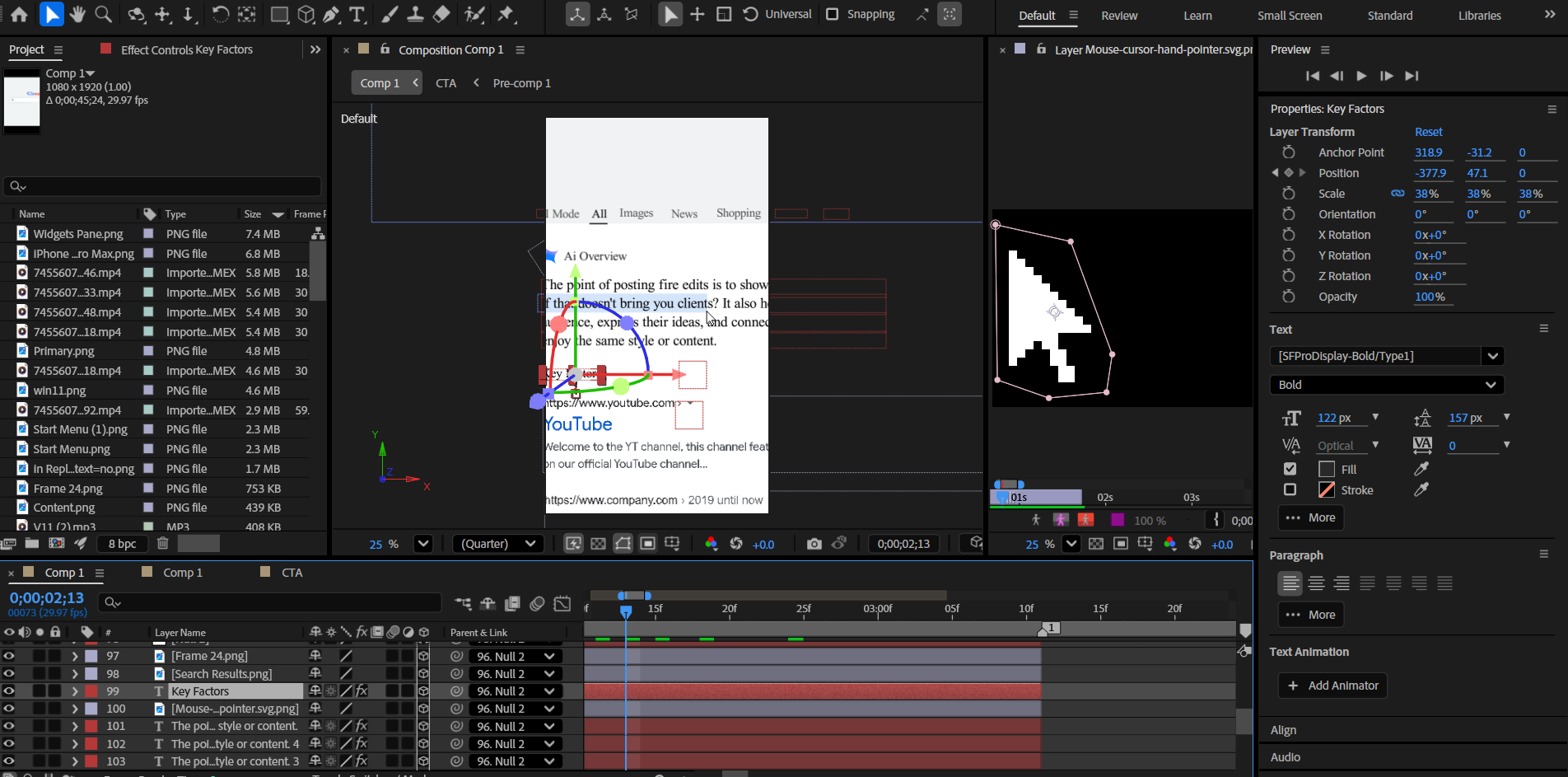Click the Add Animator button
Screen dimensions: 1568x777
[x=1332, y=686]
